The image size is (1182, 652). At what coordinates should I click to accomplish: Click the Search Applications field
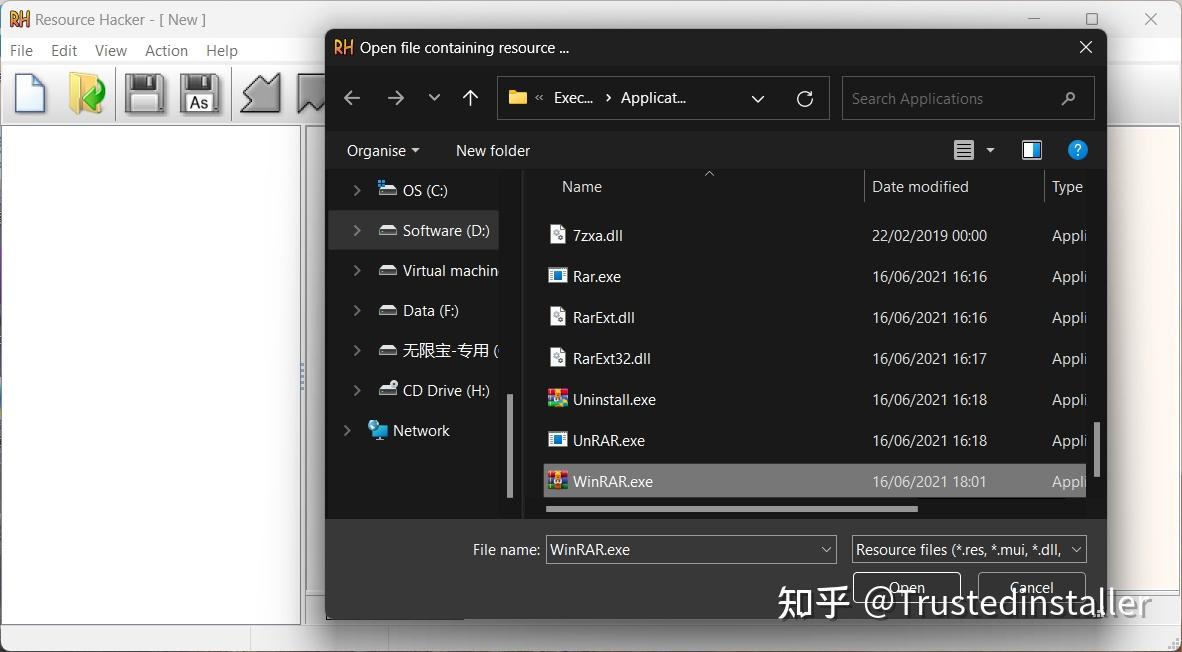coord(968,98)
